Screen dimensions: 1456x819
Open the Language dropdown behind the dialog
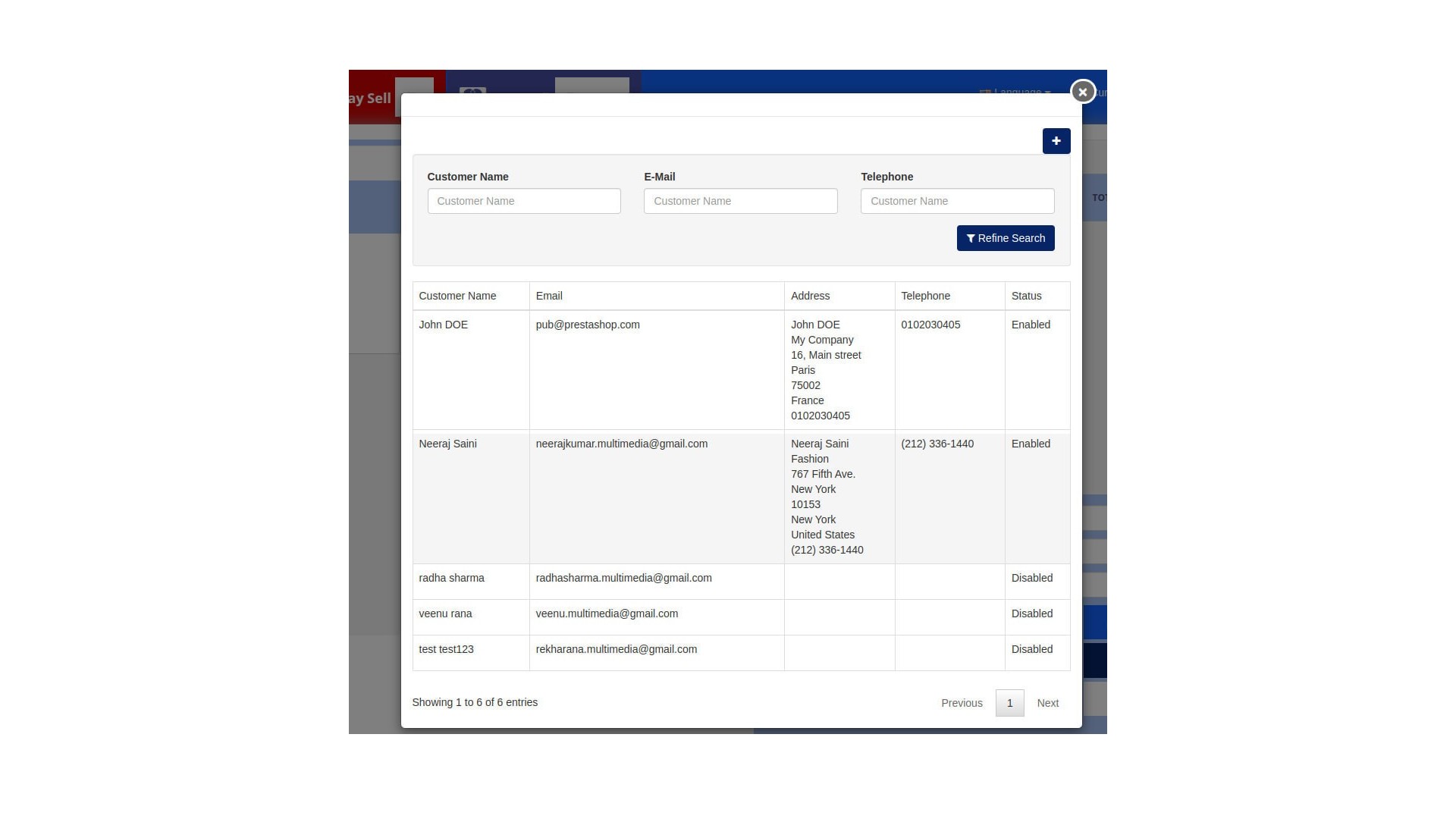pyautogui.click(x=1017, y=90)
